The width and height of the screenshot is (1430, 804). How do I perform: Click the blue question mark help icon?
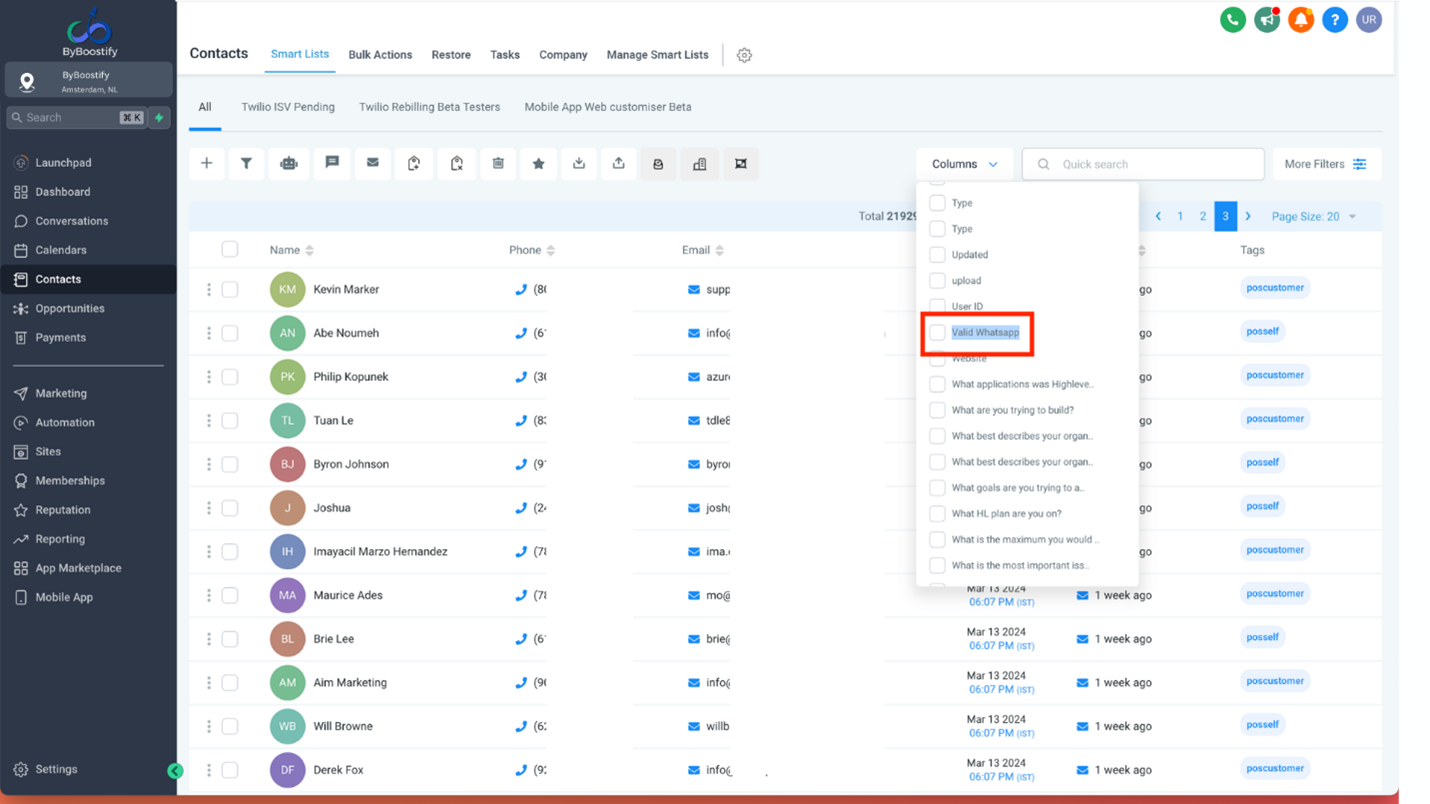click(x=1335, y=20)
